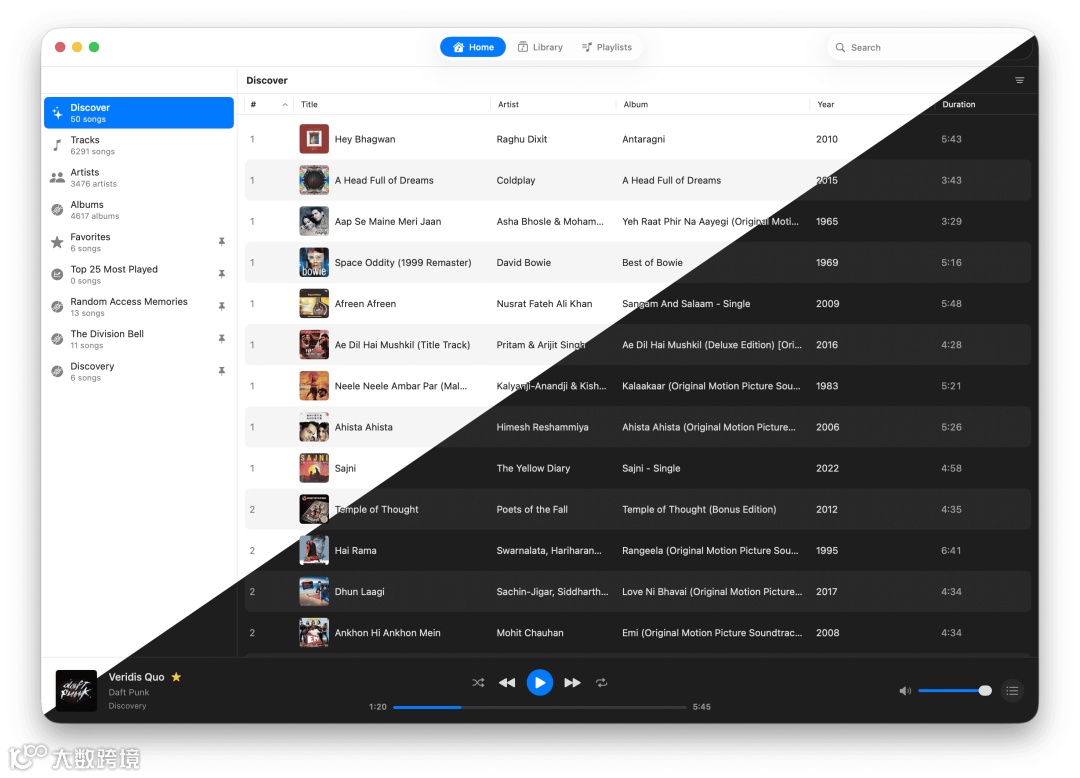1080x778 pixels.
Task: Click the Nusrat Fateh Ali Khan artist cell
Action: 544,304
